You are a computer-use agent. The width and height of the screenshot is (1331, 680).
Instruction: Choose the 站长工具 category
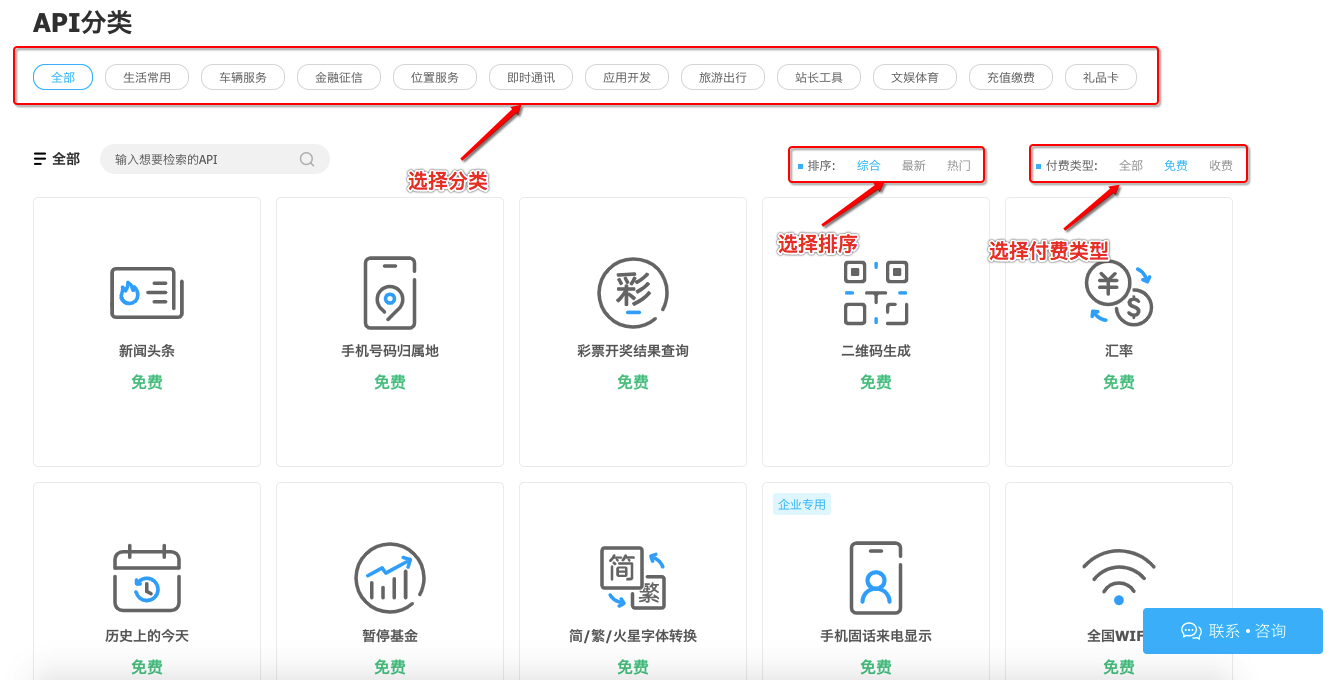(x=819, y=77)
